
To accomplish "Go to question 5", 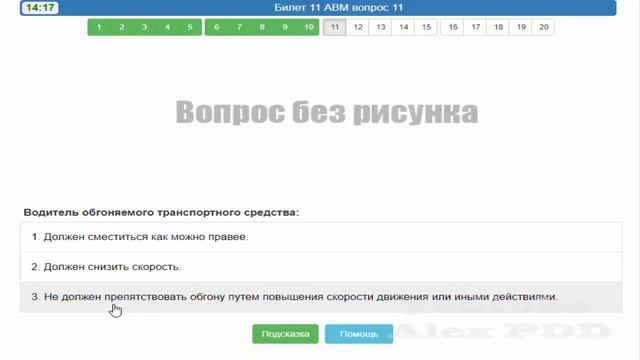I will tap(190, 27).
